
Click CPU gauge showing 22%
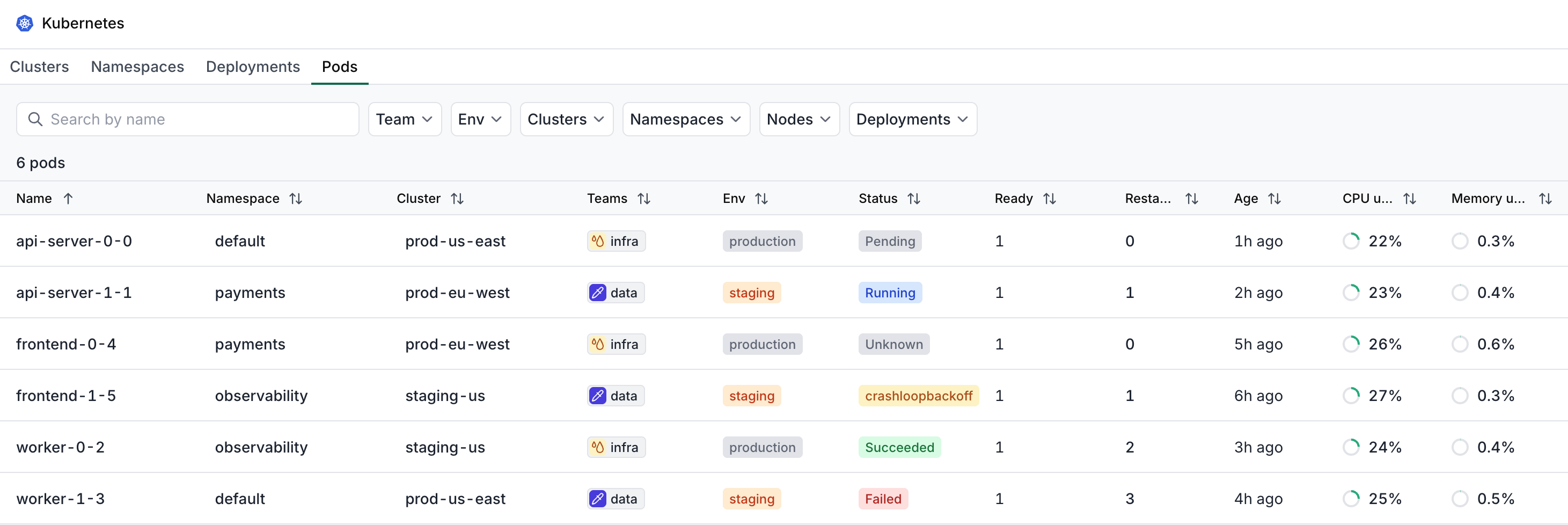coord(1351,241)
